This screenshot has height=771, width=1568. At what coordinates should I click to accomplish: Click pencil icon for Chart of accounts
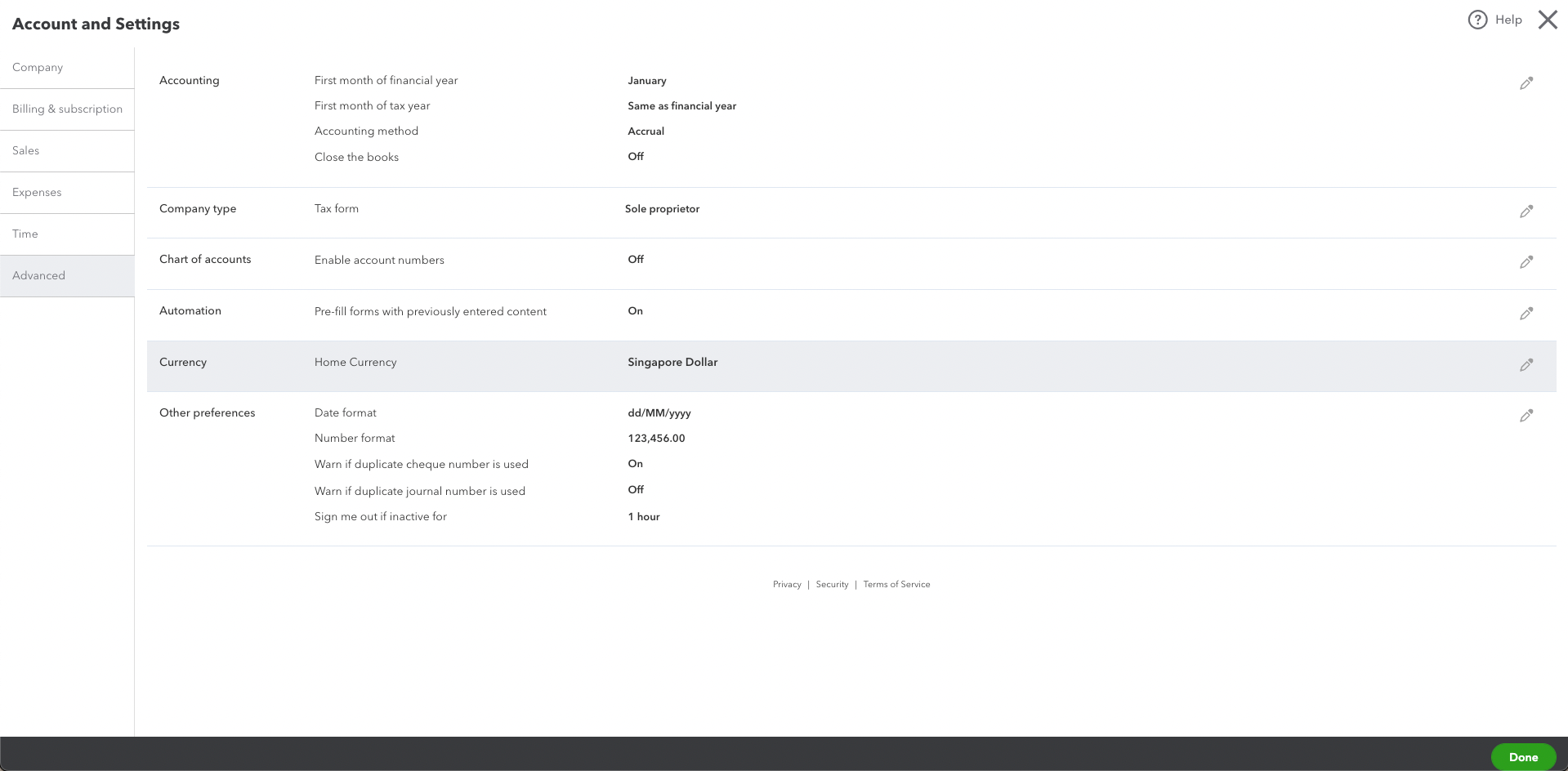point(1526,262)
